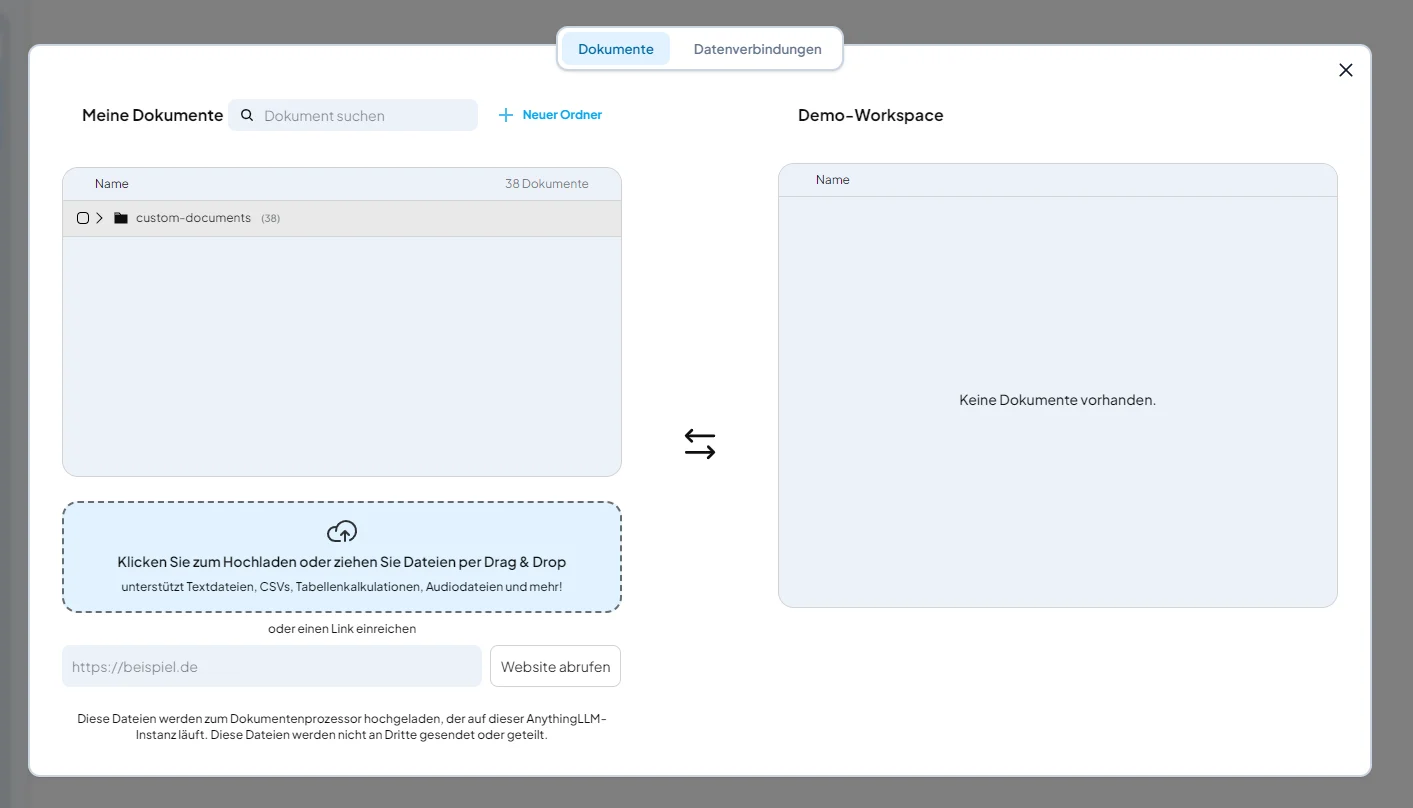Select the custom-documents folder name
1413x808 pixels.
pyautogui.click(x=193, y=218)
